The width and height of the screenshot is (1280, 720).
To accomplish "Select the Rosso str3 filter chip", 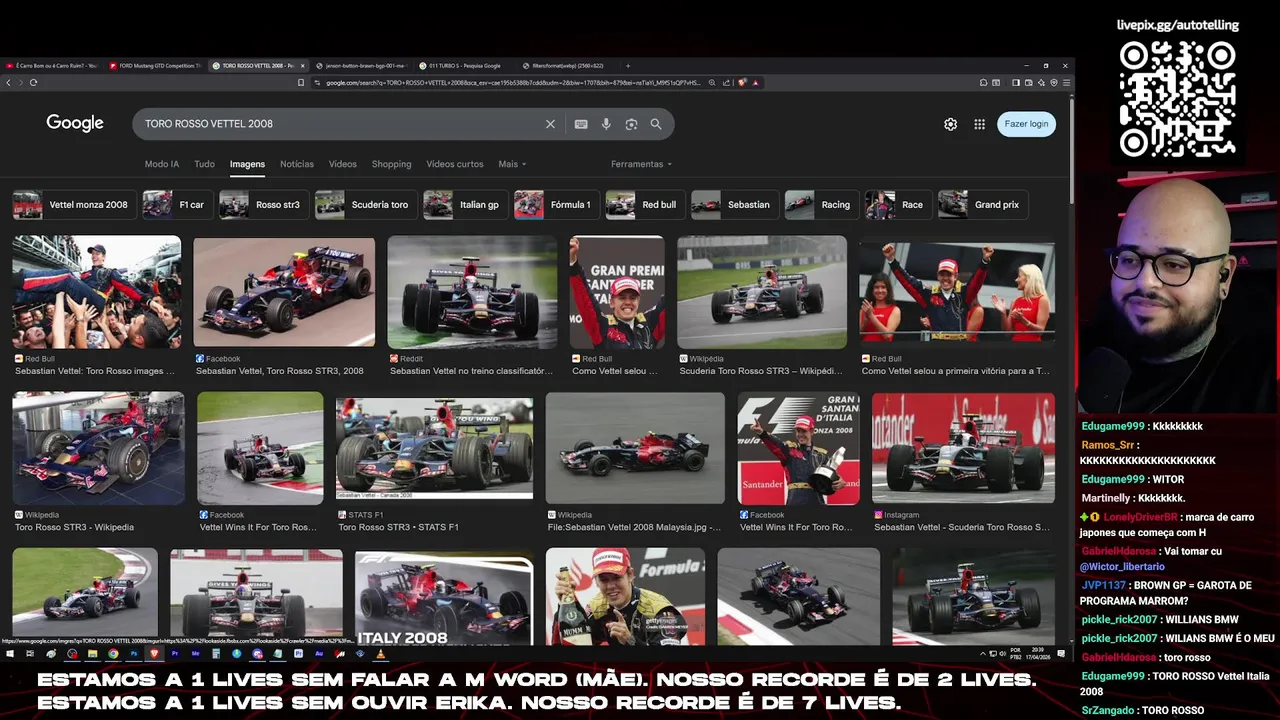I will point(263,205).
